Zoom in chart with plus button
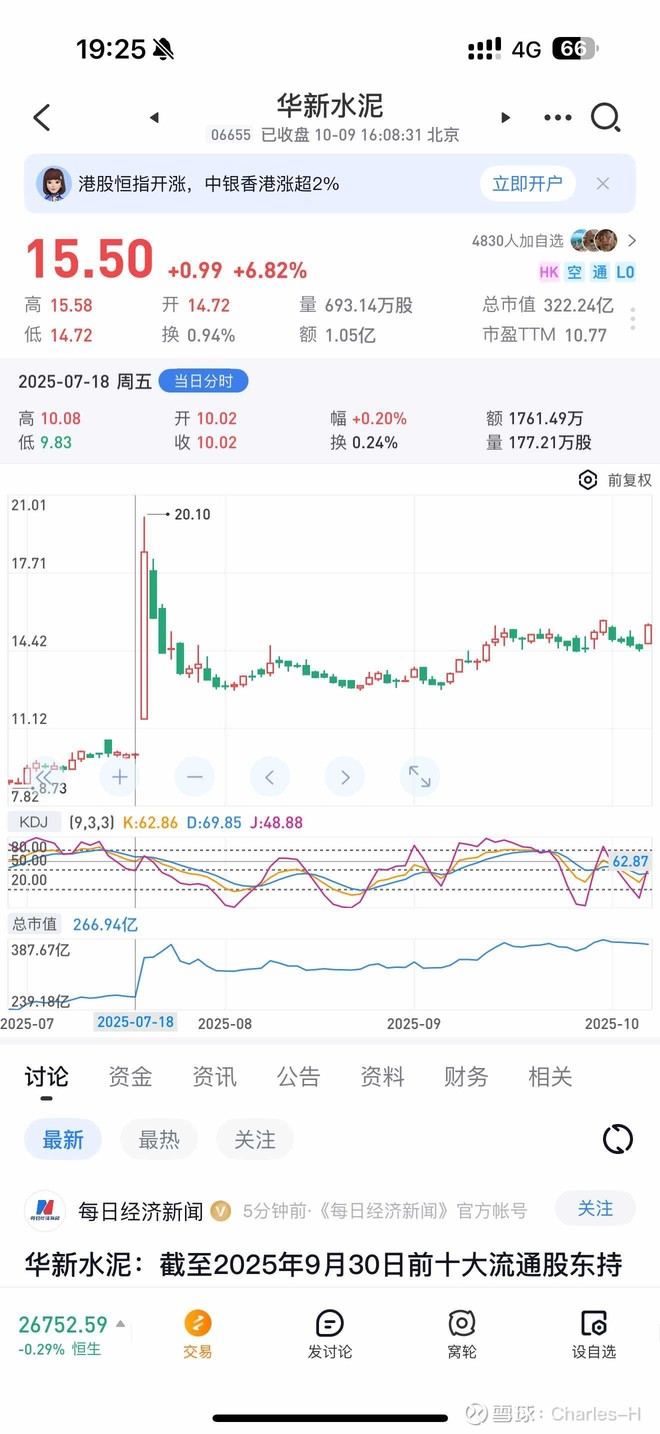660x1434 pixels. point(120,776)
